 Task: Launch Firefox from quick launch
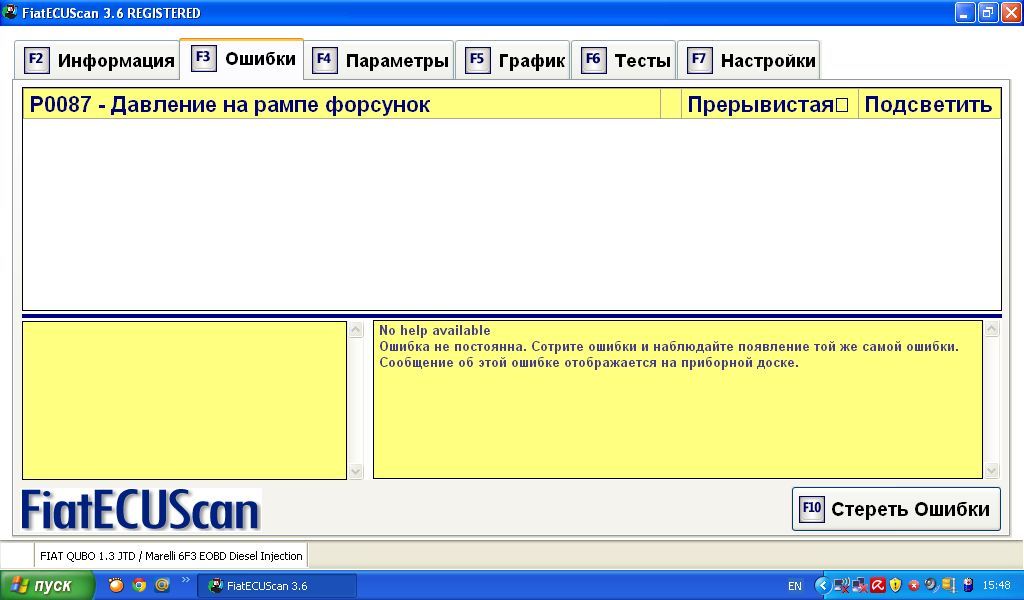click(116, 586)
